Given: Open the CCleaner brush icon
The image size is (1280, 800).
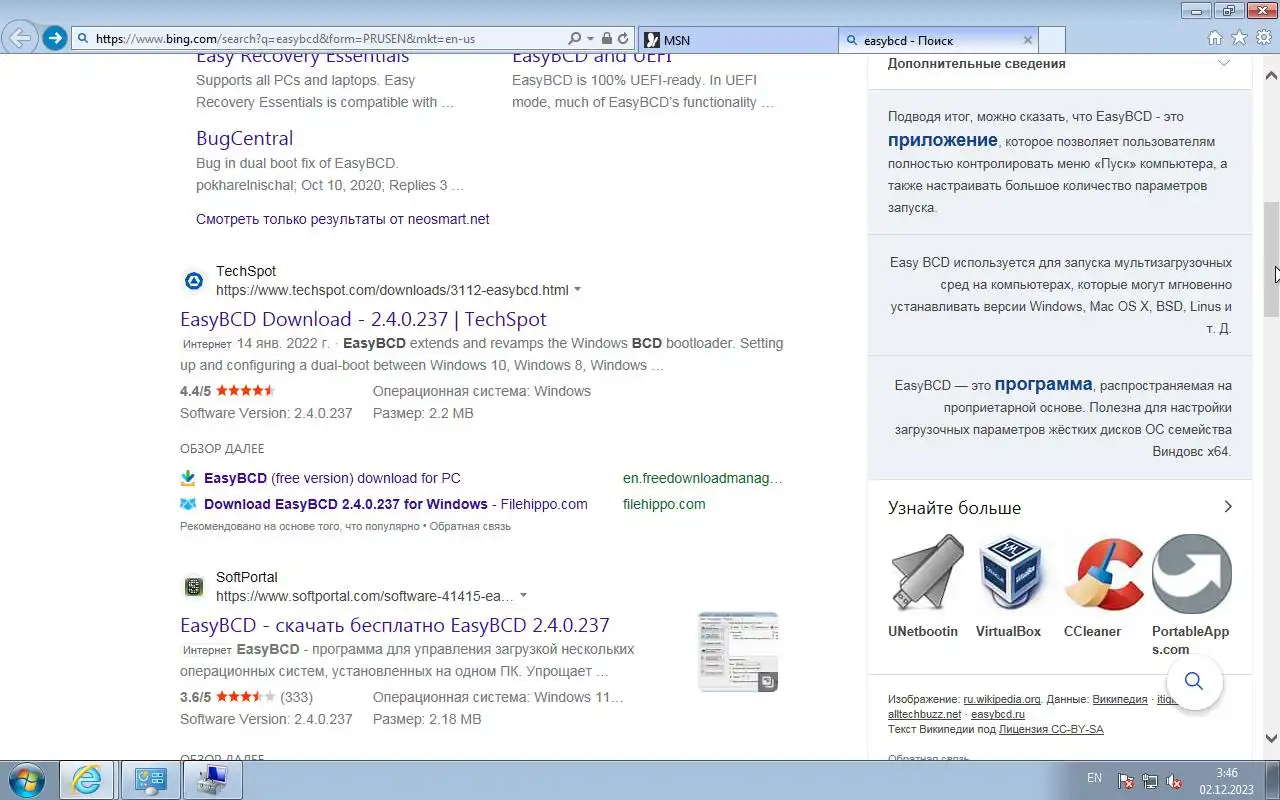Looking at the screenshot, I should click(x=1104, y=573).
